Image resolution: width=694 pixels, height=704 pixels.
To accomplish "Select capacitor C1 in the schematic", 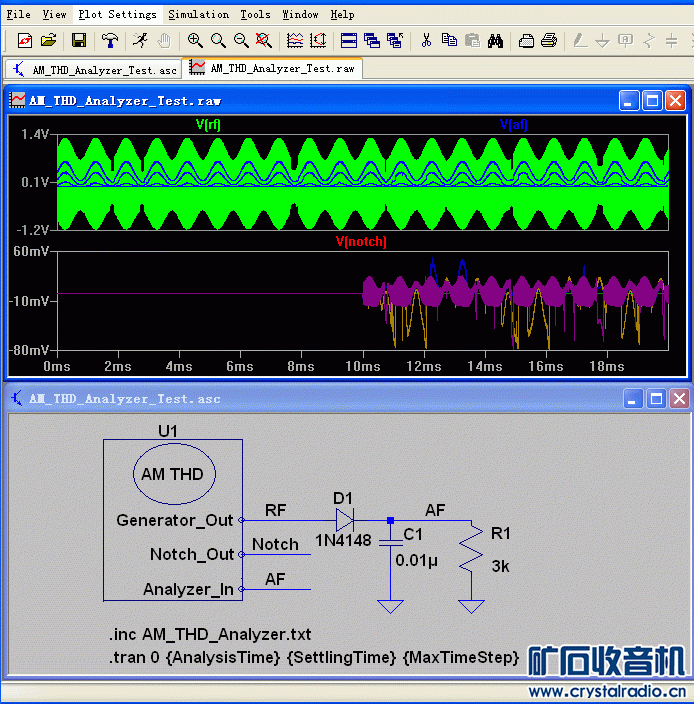I will click(391, 542).
